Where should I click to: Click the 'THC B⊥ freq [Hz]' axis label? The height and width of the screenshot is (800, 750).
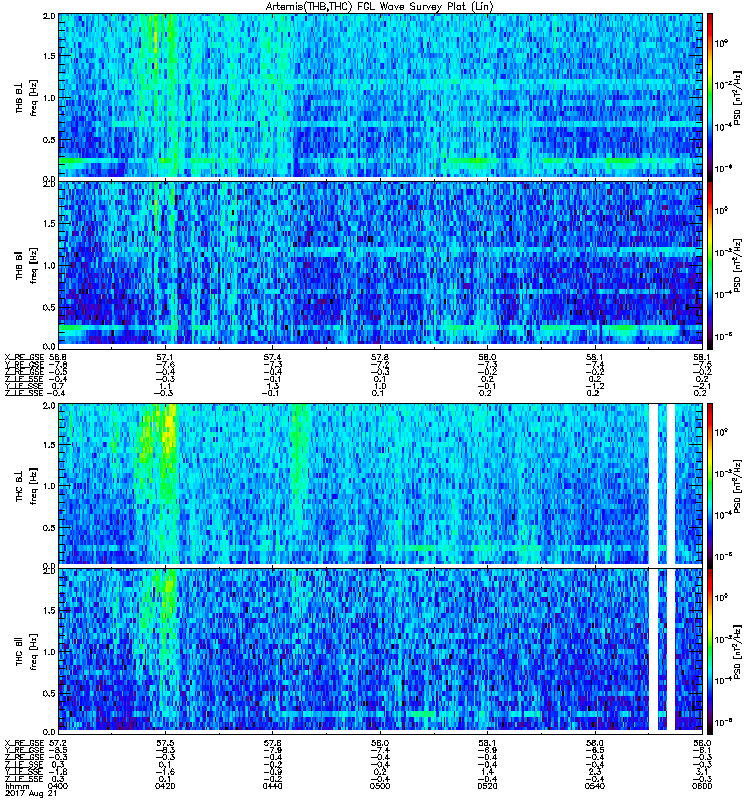[27, 485]
